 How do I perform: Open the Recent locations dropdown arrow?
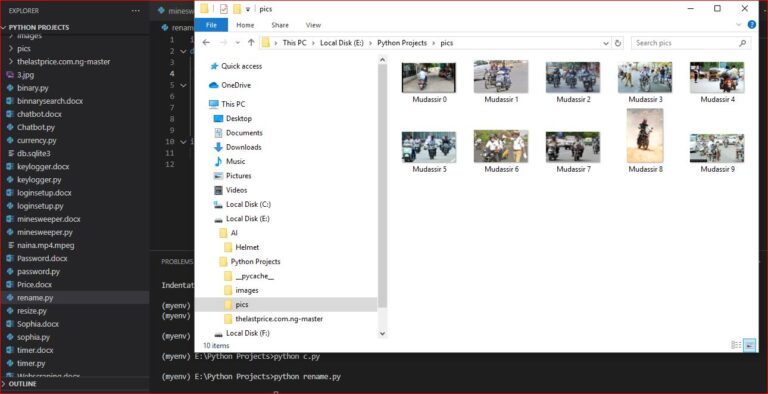point(238,43)
